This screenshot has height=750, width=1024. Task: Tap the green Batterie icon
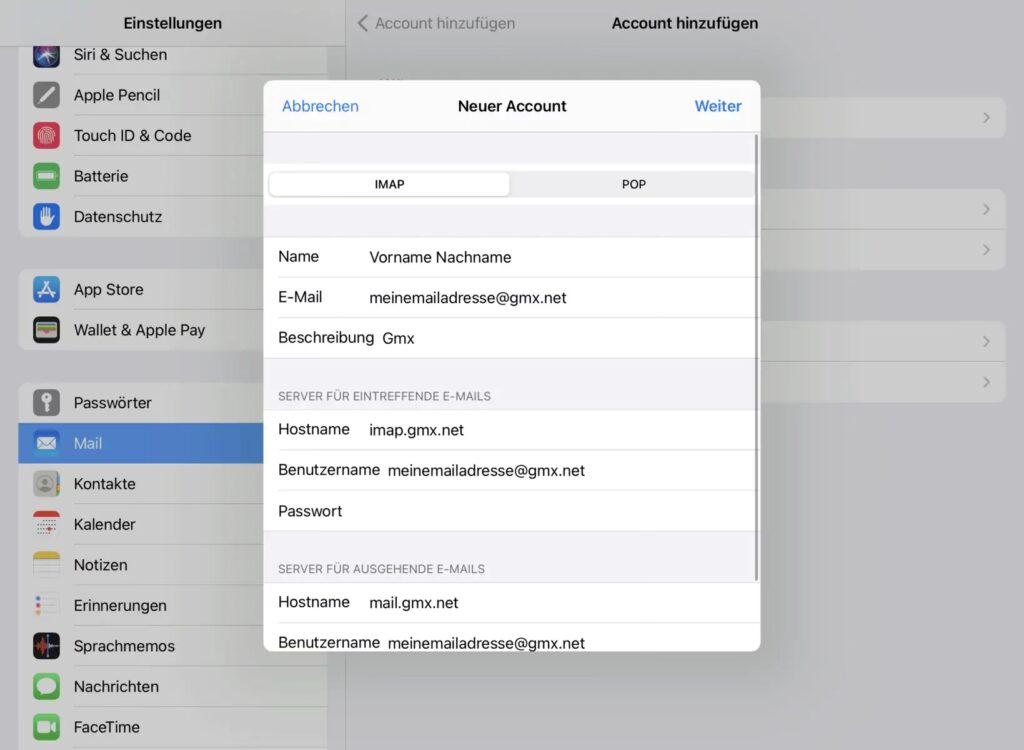(x=46, y=176)
